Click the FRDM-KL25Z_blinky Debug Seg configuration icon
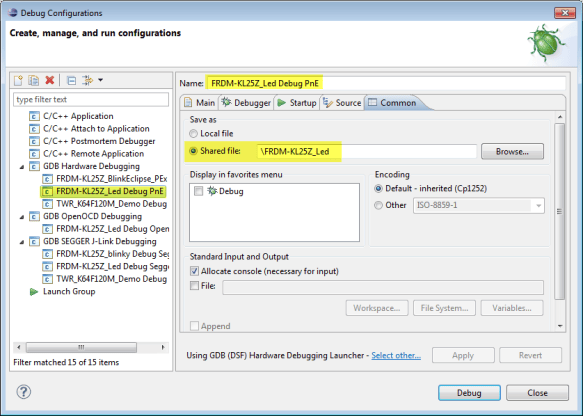The height and width of the screenshot is (416, 583). click(x=47, y=254)
